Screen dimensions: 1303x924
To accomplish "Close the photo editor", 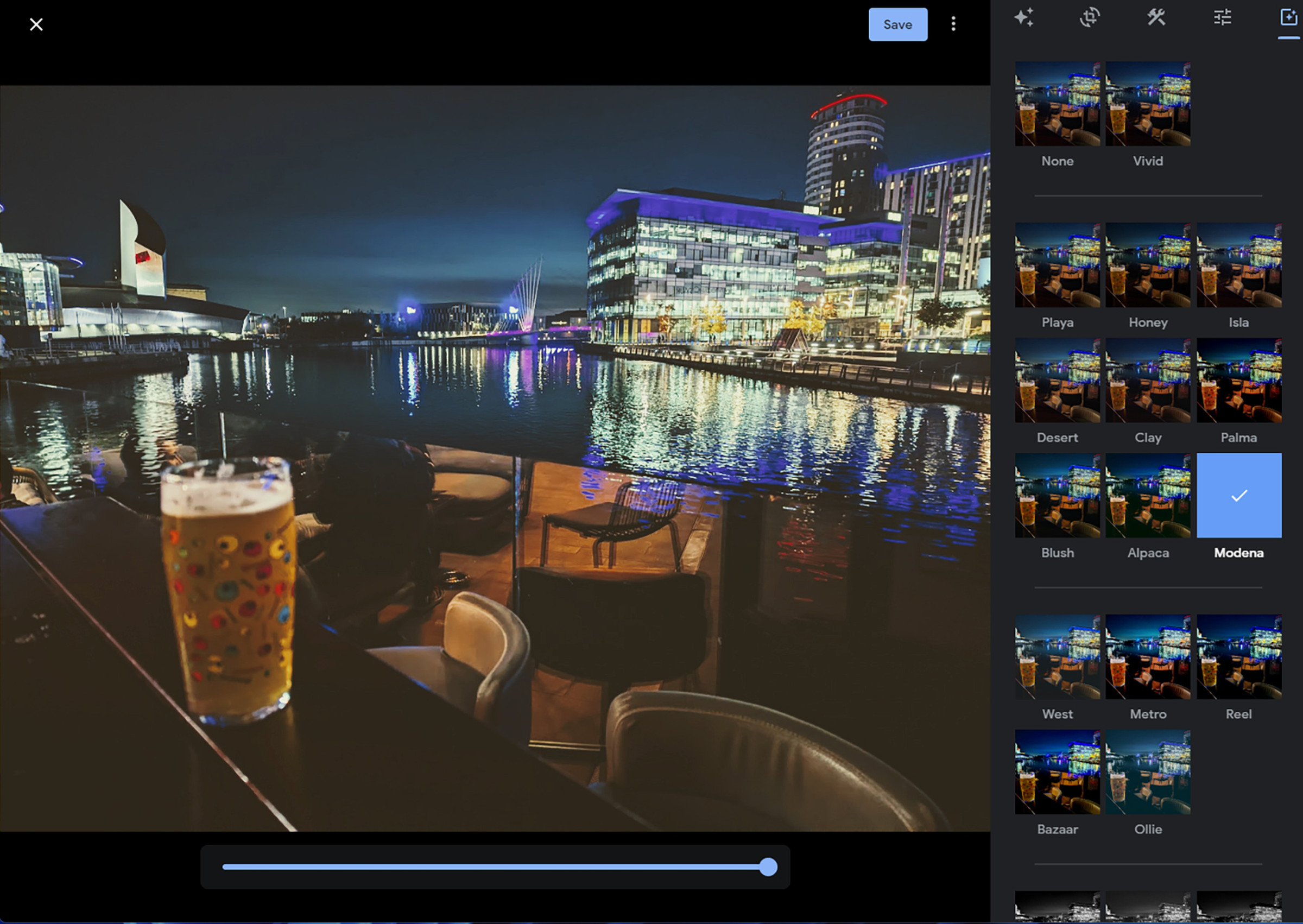I will pos(36,24).
